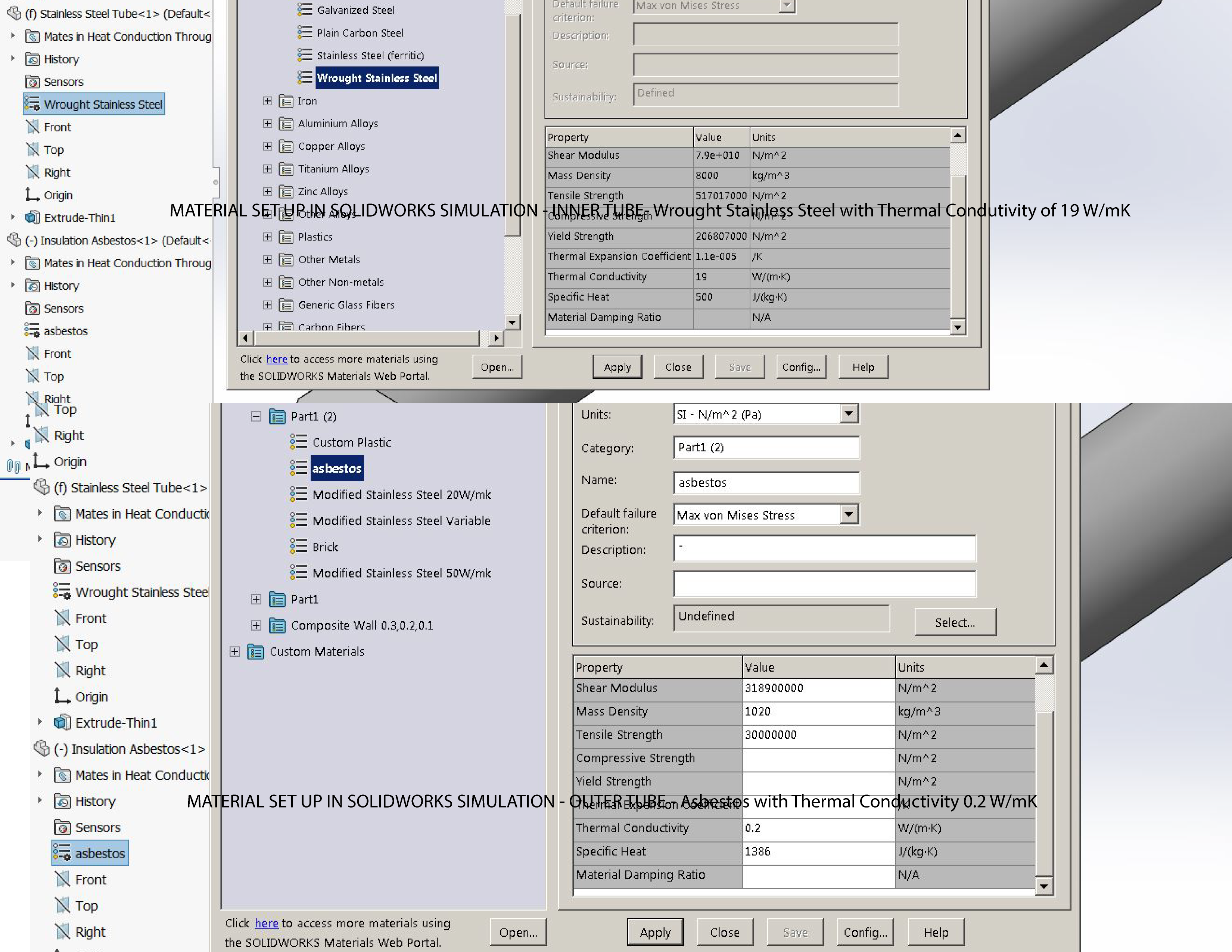Expand the Plastics category plus box
The height and width of the screenshot is (952, 1232).
click(x=267, y=237)
